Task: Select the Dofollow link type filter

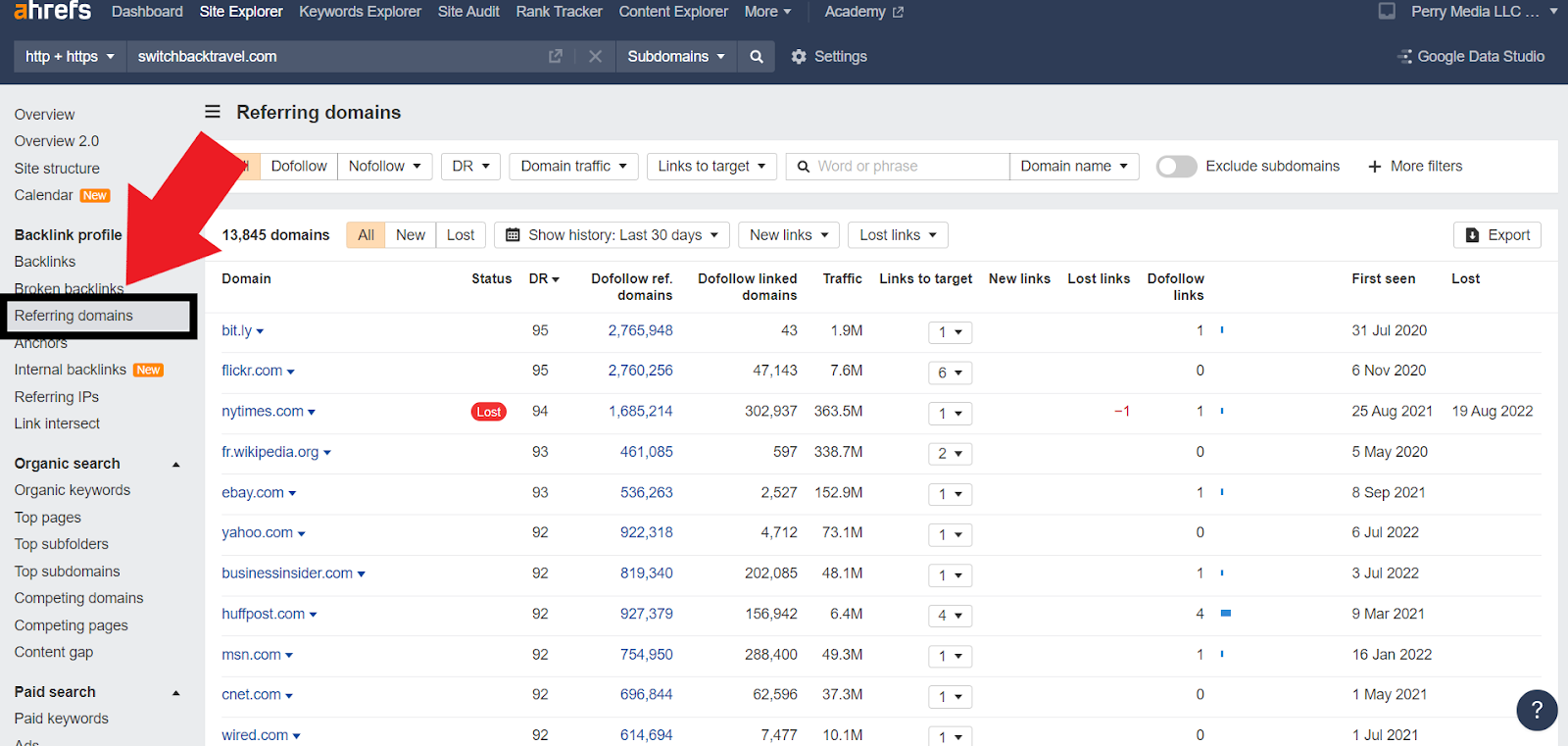Action: coord(299,167)
